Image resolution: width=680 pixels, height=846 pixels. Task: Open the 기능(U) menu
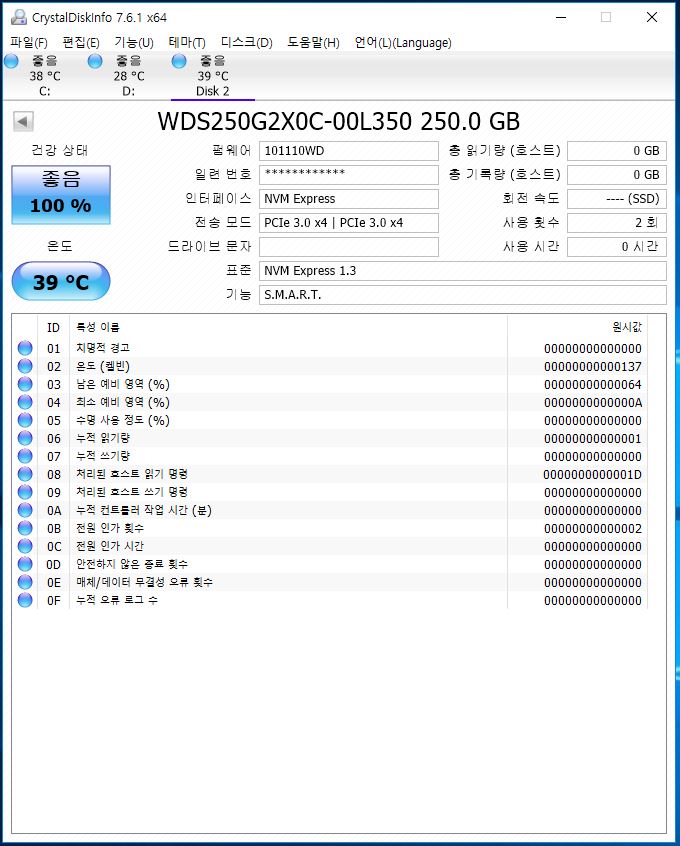[134, 42]
